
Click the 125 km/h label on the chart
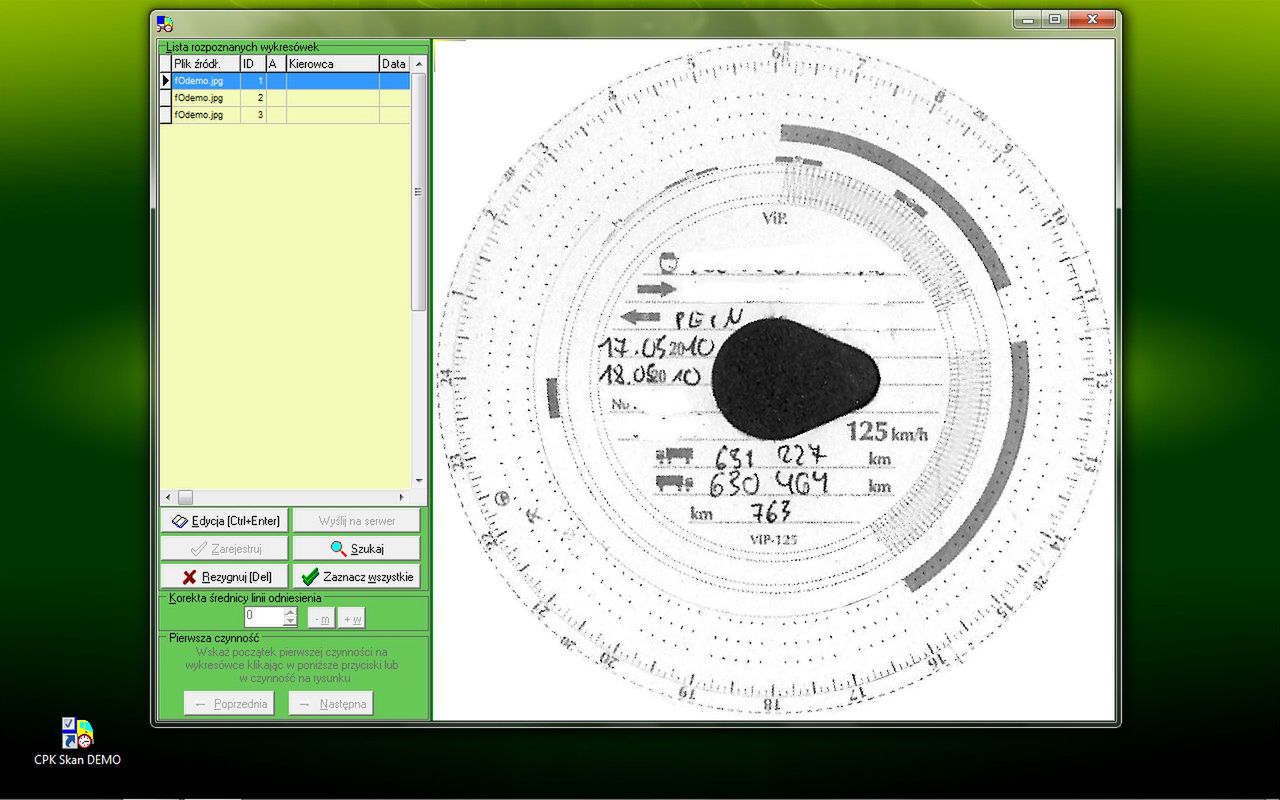click(887, 432)
